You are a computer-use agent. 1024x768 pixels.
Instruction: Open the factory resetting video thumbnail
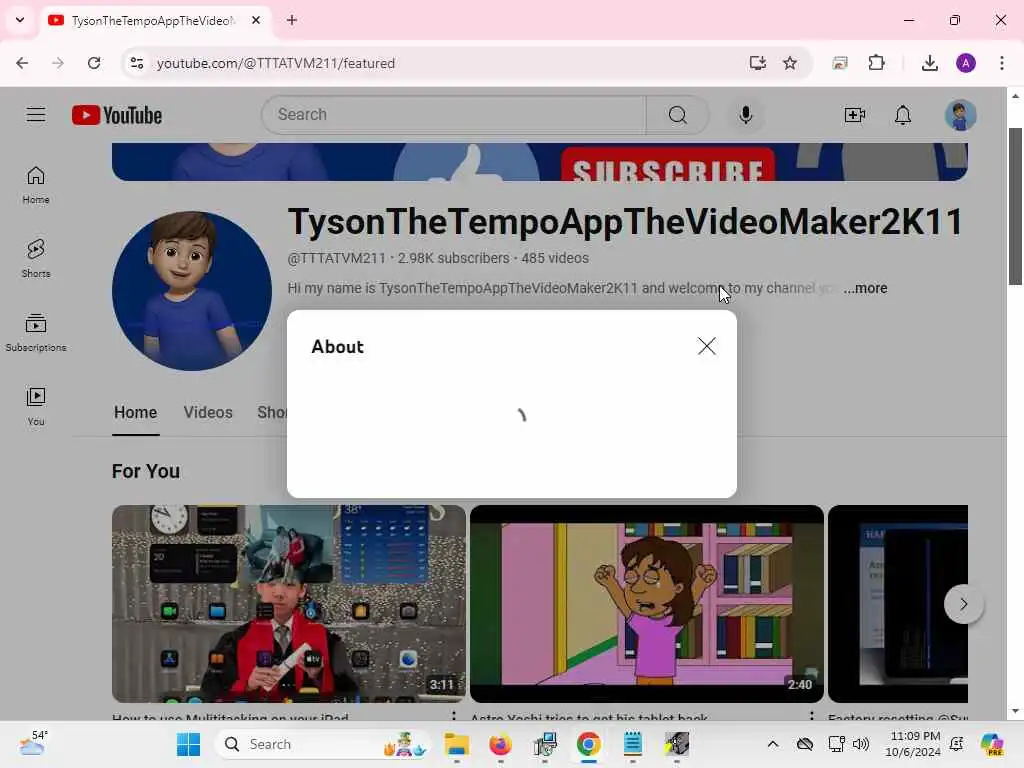(898, 603)
